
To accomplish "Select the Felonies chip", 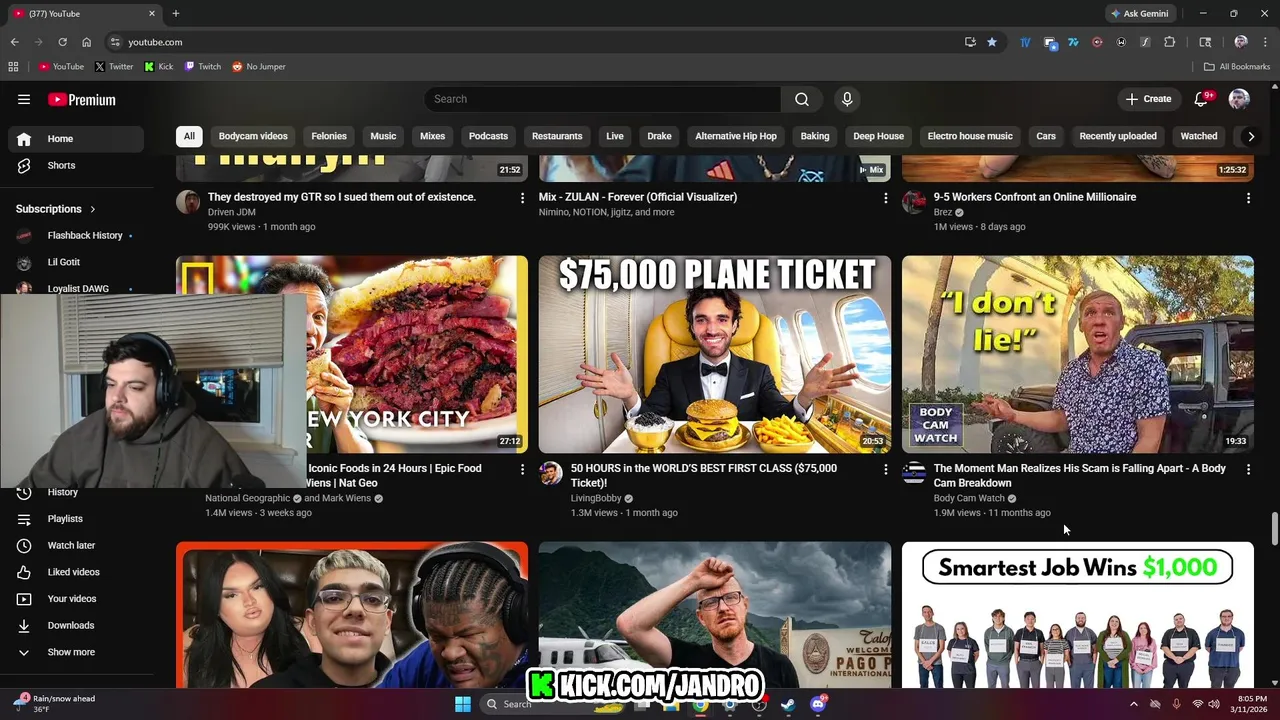I will 329,136.
